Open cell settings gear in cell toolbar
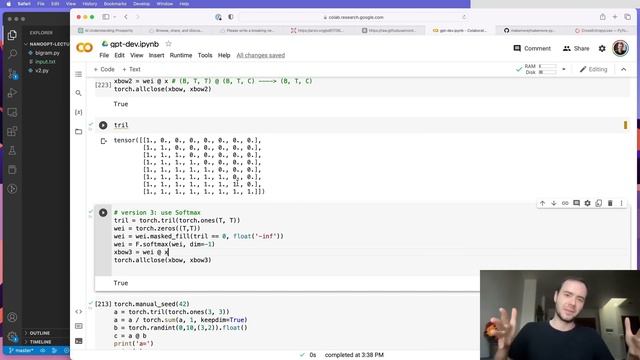Screen dimensions: 640x360 click(587, 203)
